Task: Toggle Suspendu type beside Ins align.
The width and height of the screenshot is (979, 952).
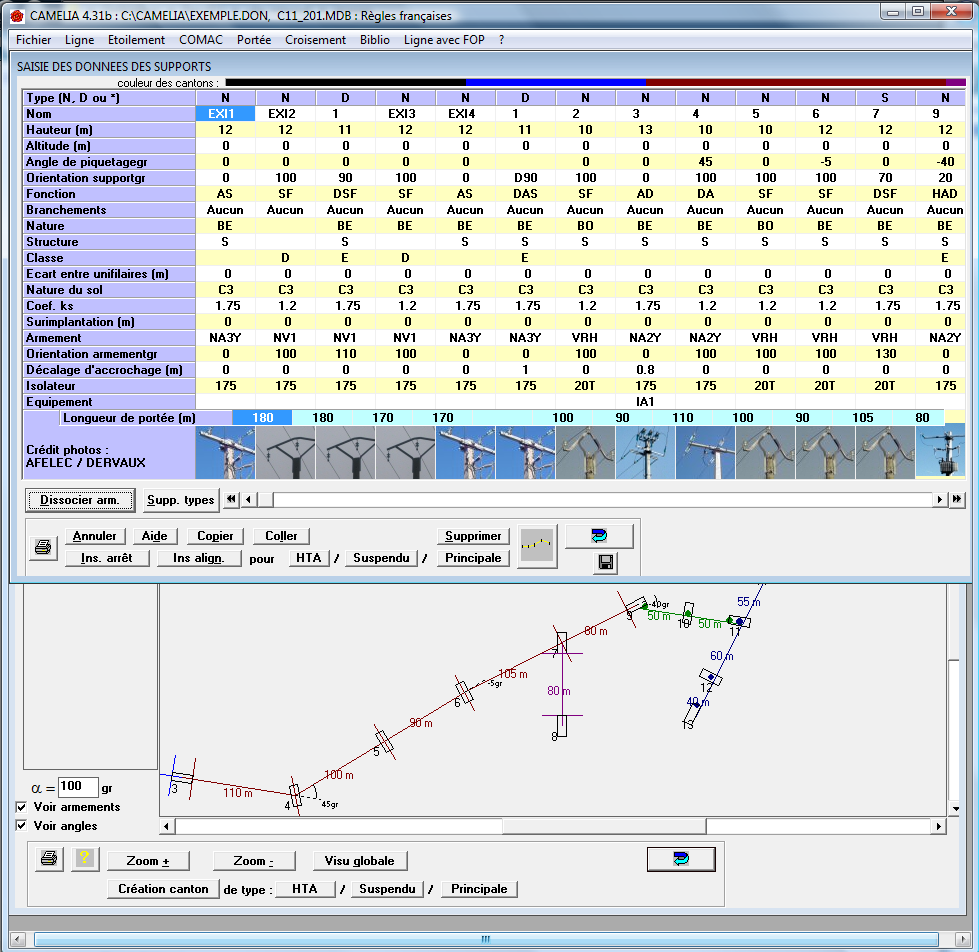Action: pos(381,558)
